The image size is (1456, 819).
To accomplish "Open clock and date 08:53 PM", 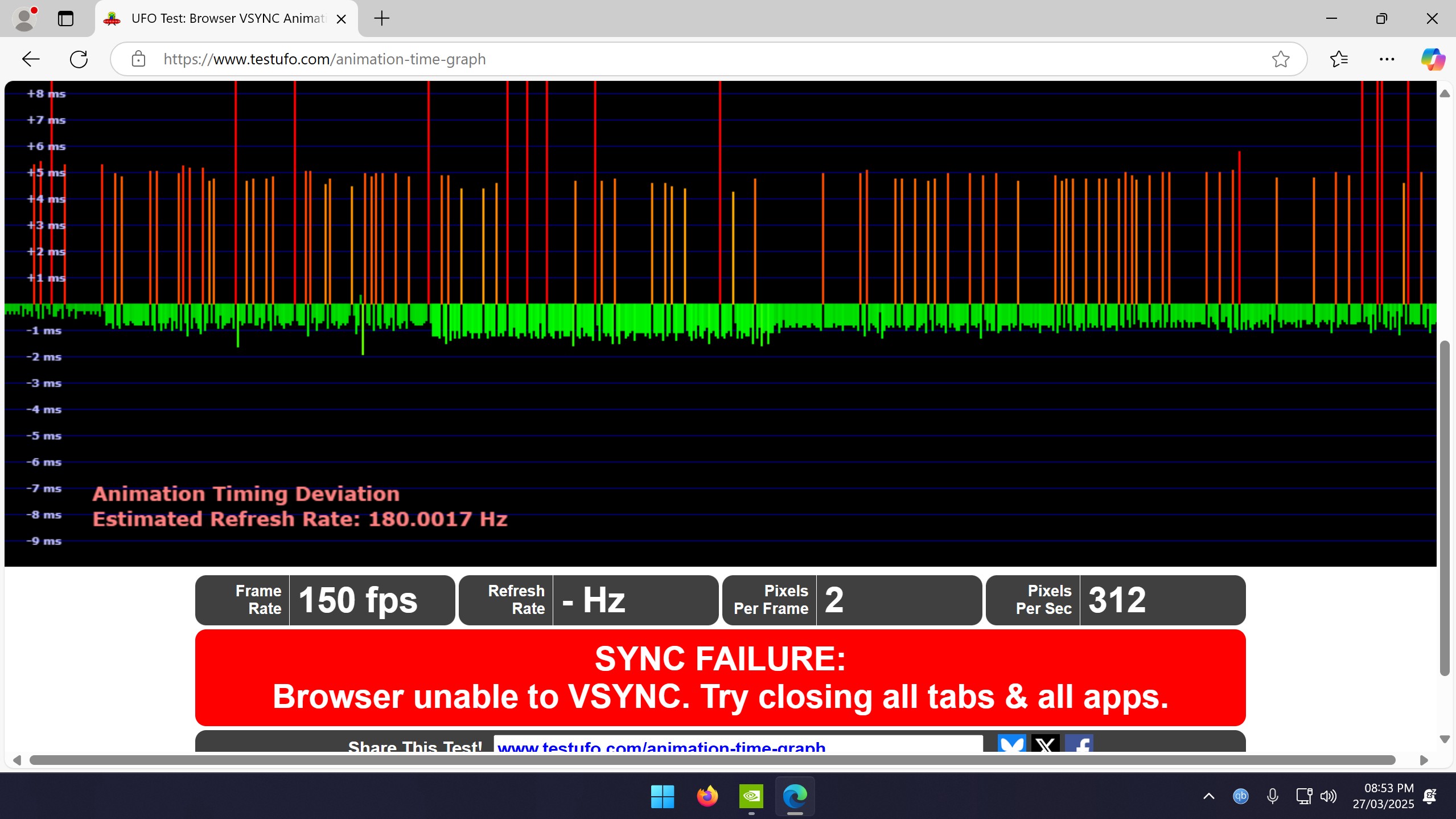I will 1383,796.
